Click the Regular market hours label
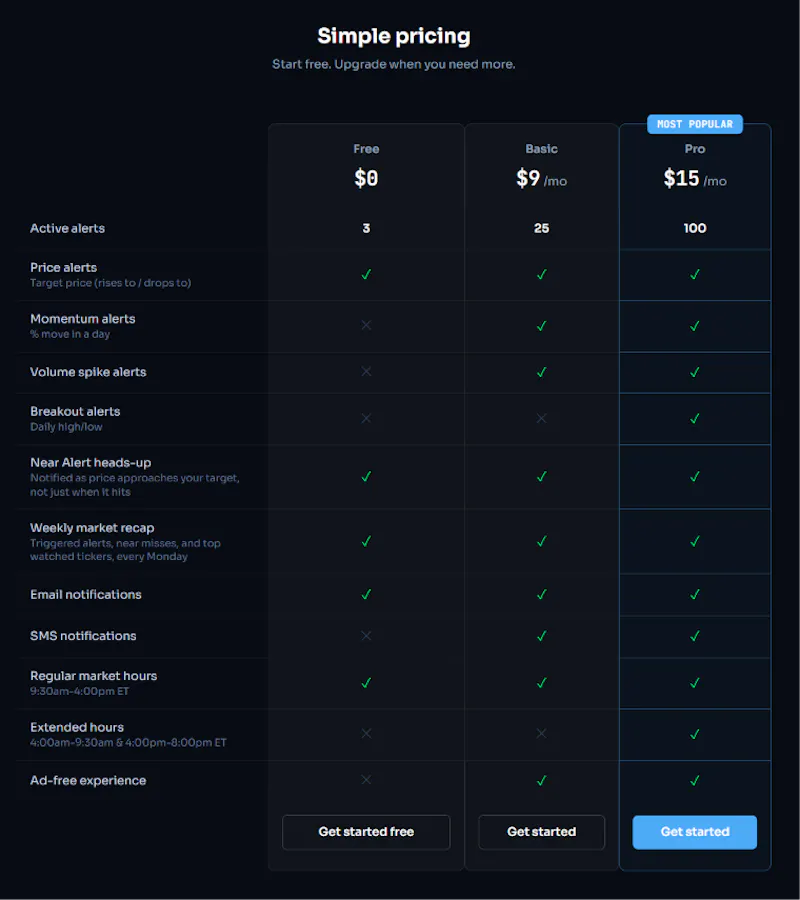Viewport: 800px width, 900px height. [x=94, y=676]
